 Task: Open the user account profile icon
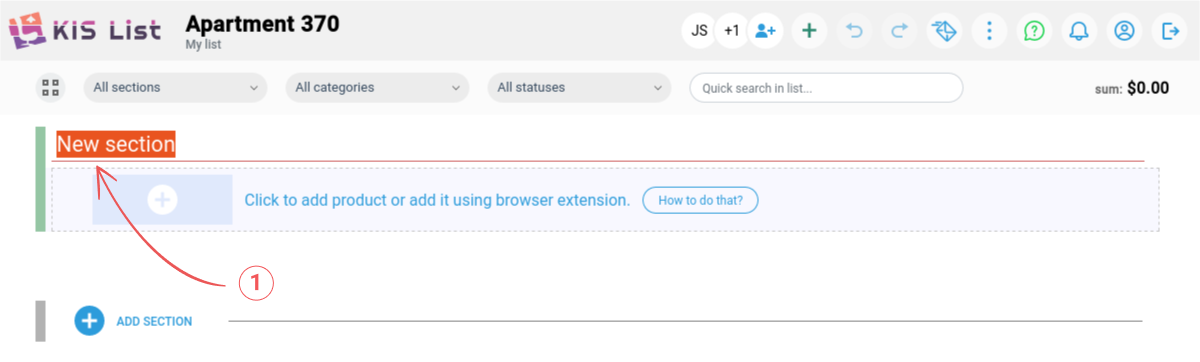pyautogui.click(x=1124, y=31)
